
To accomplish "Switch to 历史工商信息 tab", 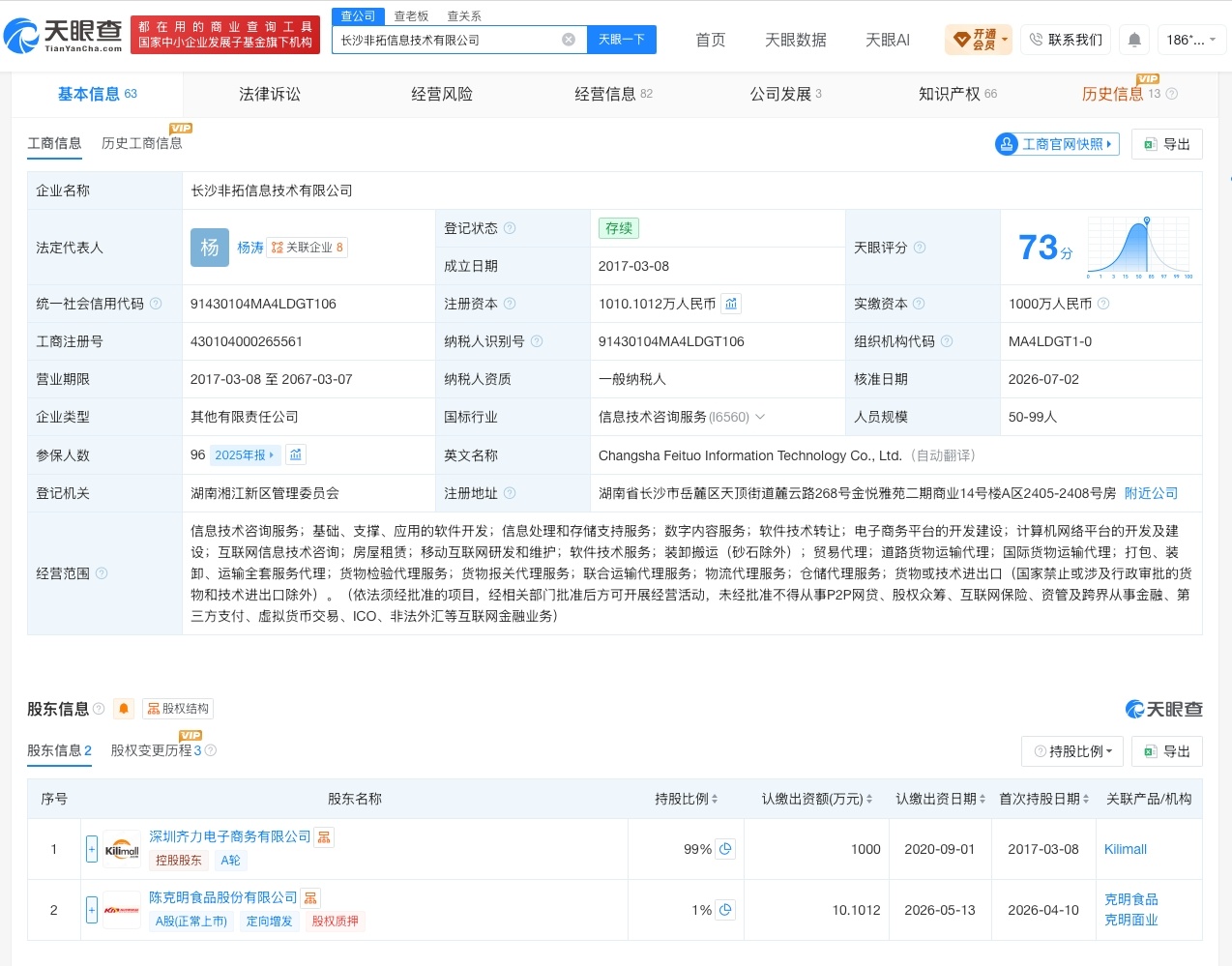I will pos(142,143).
